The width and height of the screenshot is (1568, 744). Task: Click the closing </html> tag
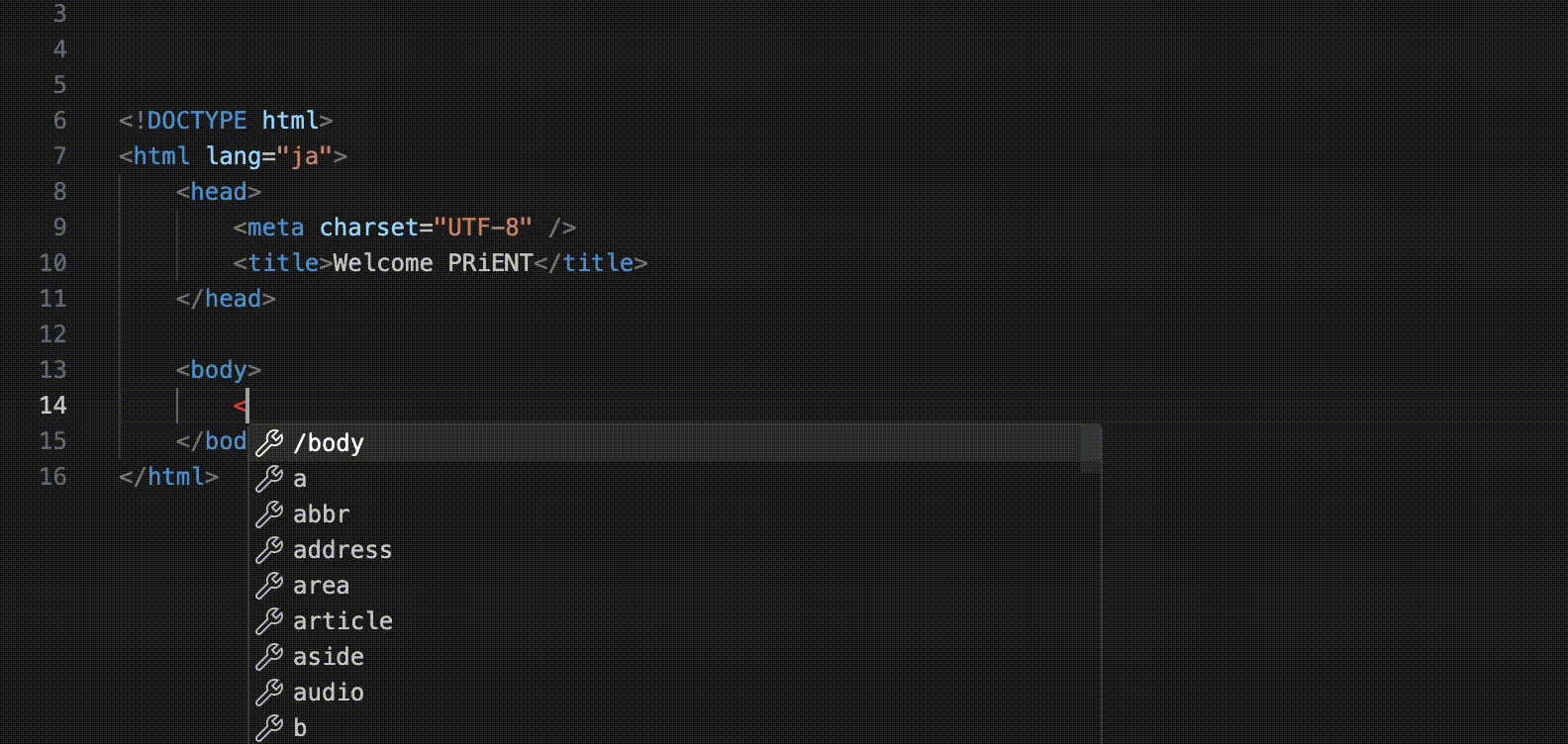[168, 477]
